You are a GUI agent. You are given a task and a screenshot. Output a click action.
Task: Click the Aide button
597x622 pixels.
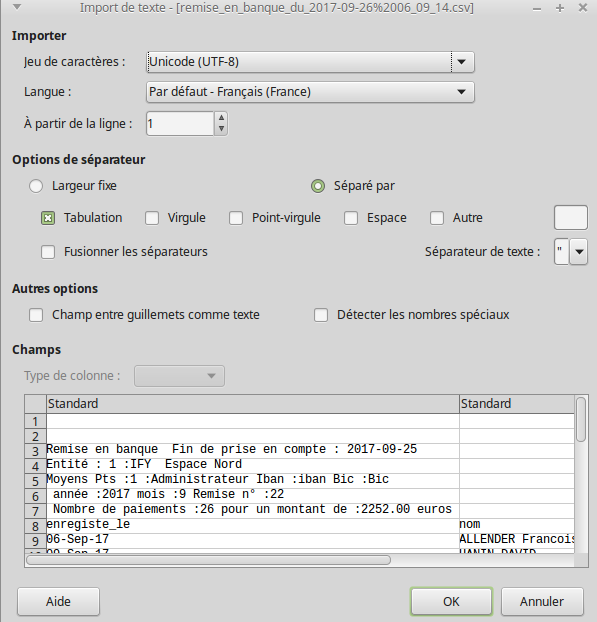coord(58,602)
